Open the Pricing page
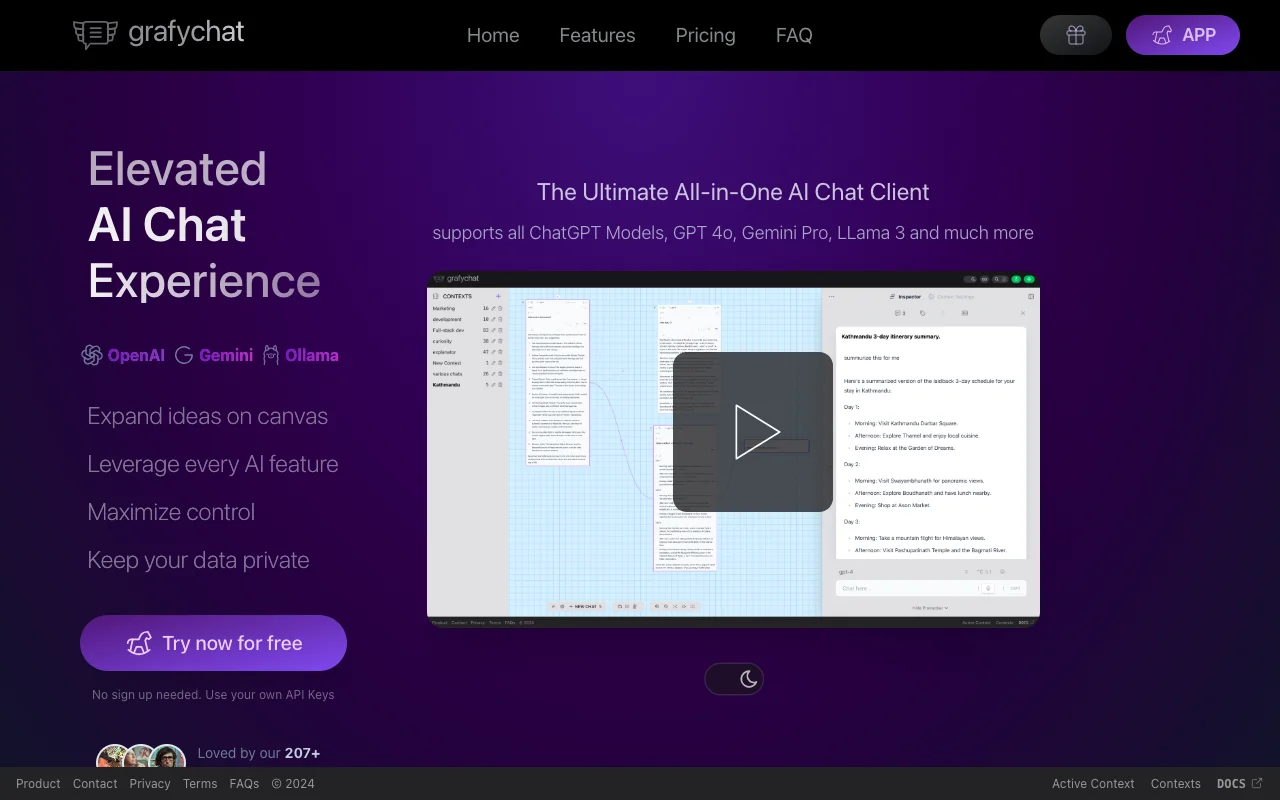This screenshot has height=800, width=1280. click(705, 35)
